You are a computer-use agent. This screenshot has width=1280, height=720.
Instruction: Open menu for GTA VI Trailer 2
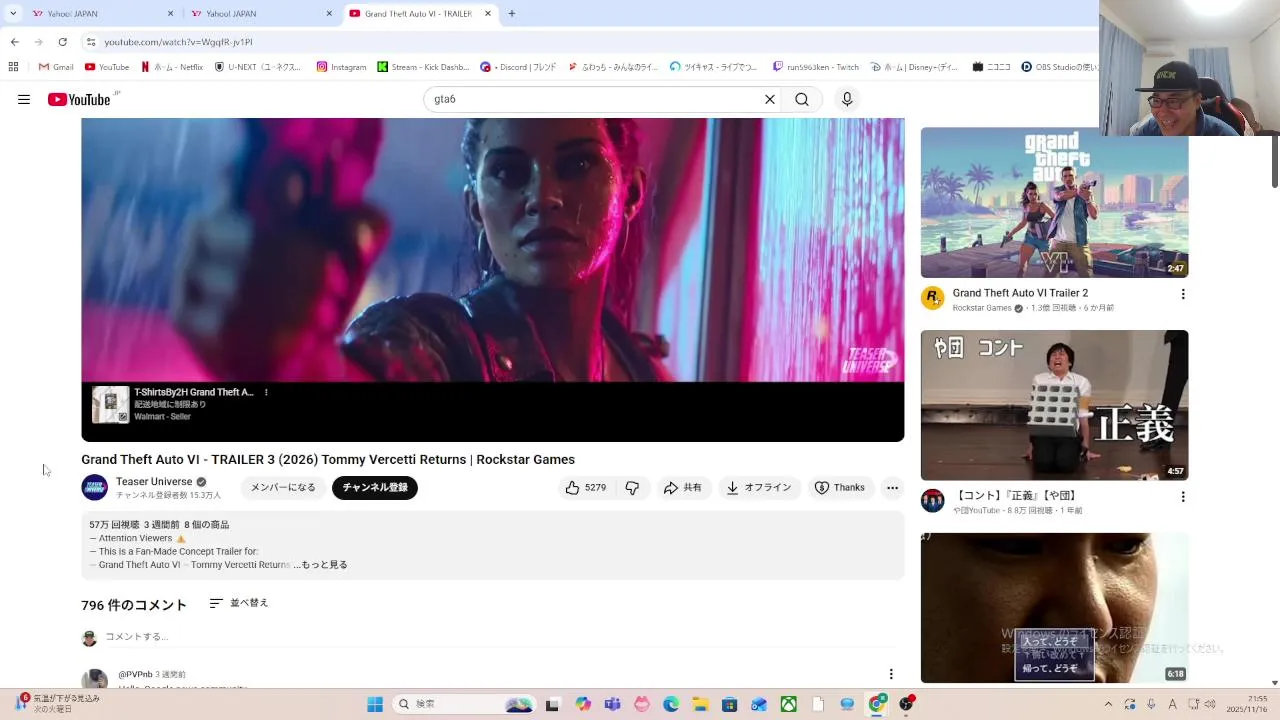(x=1183, y=294)
